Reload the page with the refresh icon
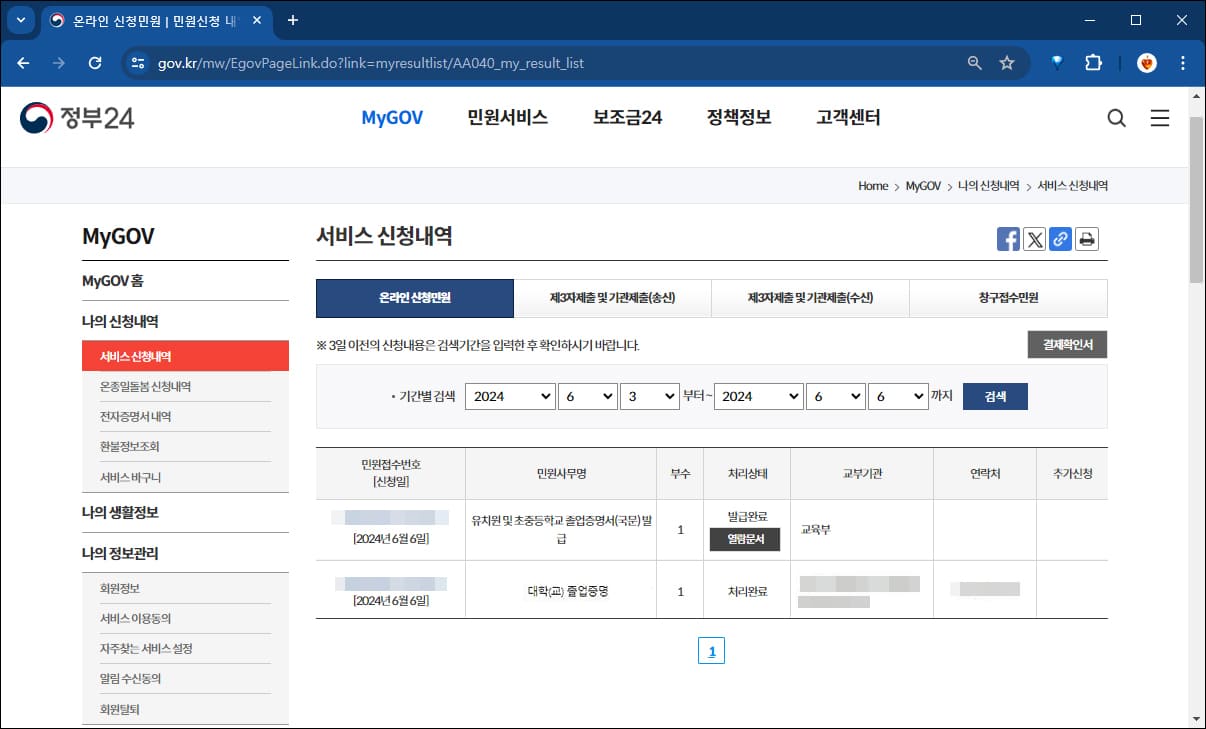 (x=95, y=62)
